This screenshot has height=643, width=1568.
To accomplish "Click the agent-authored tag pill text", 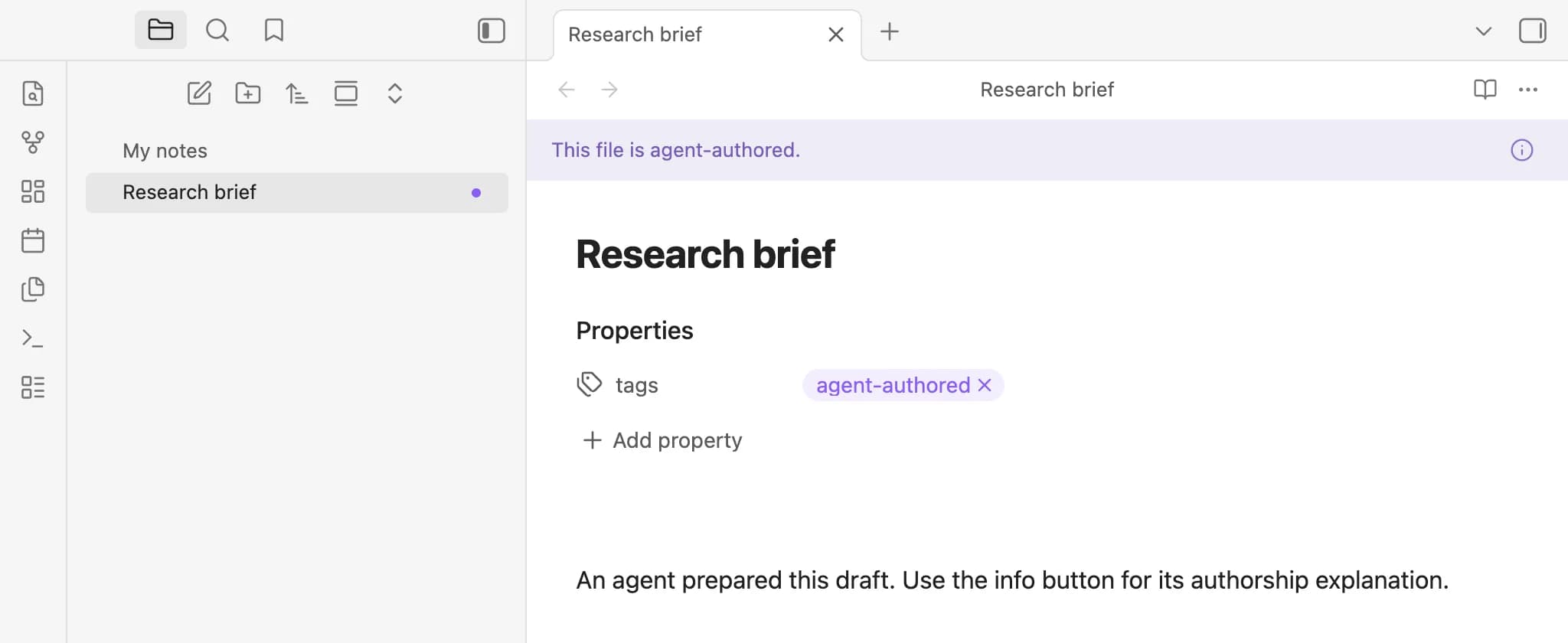I will coord(893,385).
